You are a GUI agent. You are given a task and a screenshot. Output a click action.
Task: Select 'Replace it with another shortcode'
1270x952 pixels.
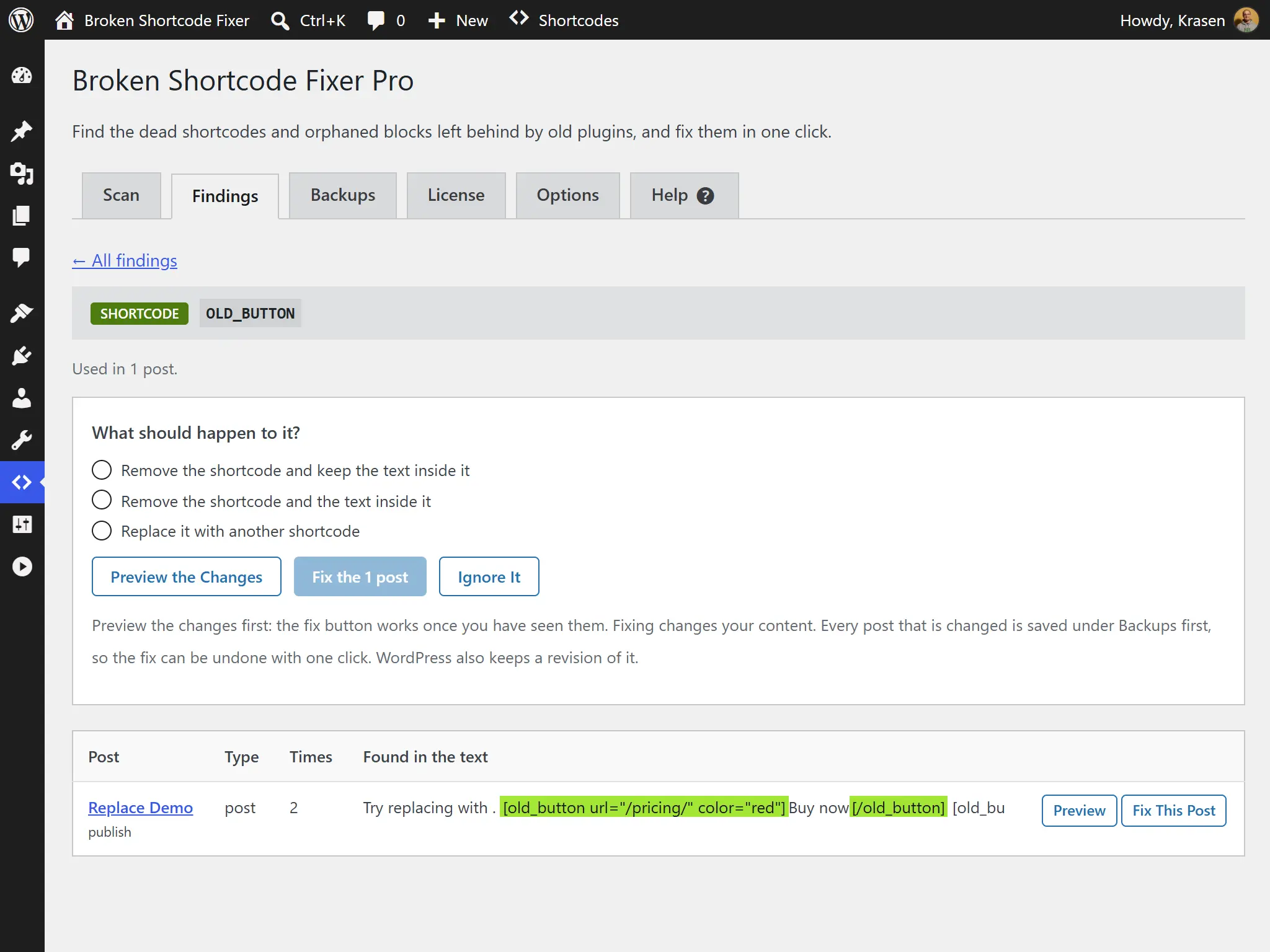102,531
